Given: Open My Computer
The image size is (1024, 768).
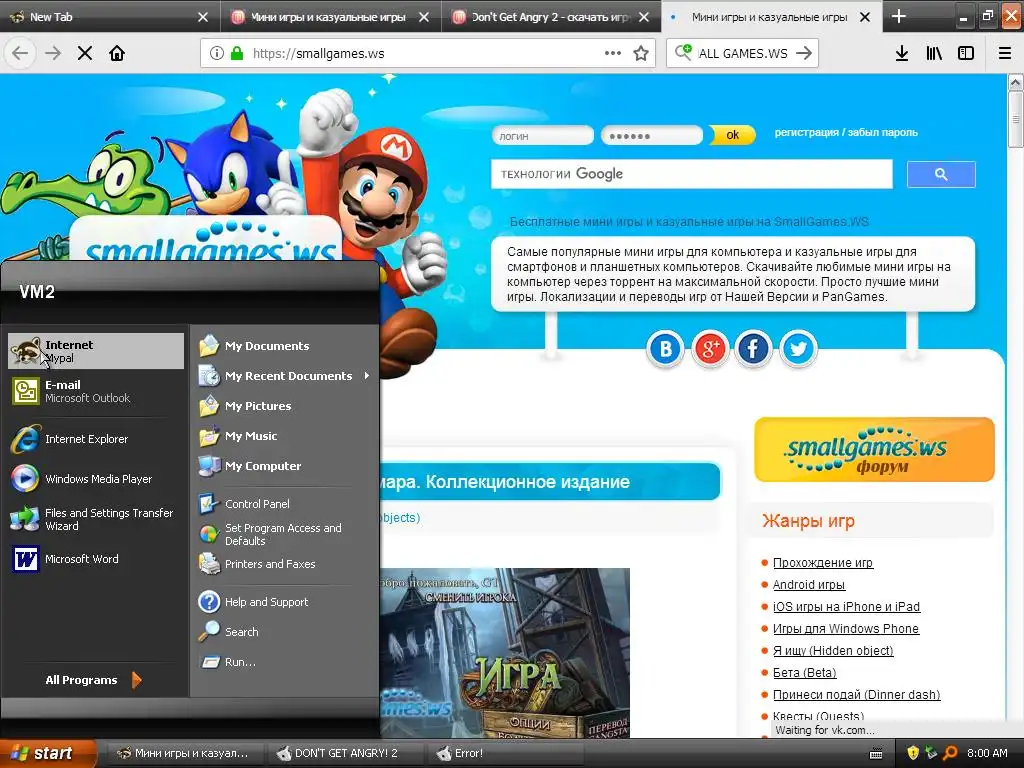Looking at the screenshot, I should [285, 466].
